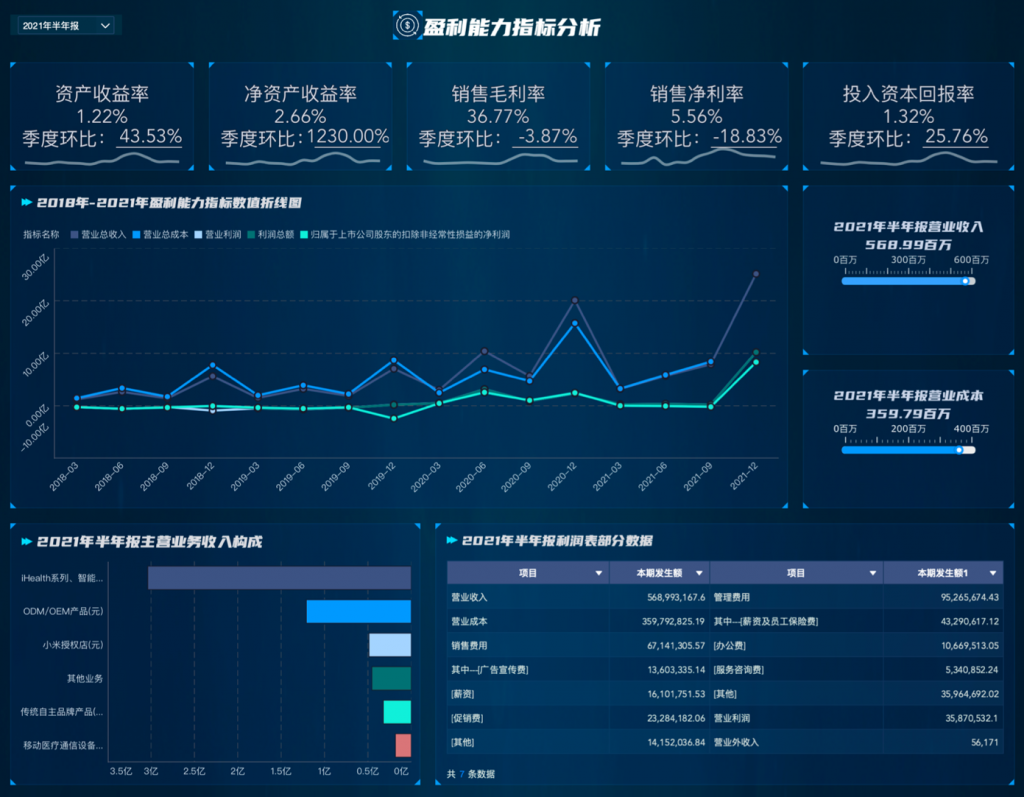Image resolution: width=1024 pixels, height=797 pixels.
Task: Click the 共 7 条数据 record count
Action: (471, 774)
